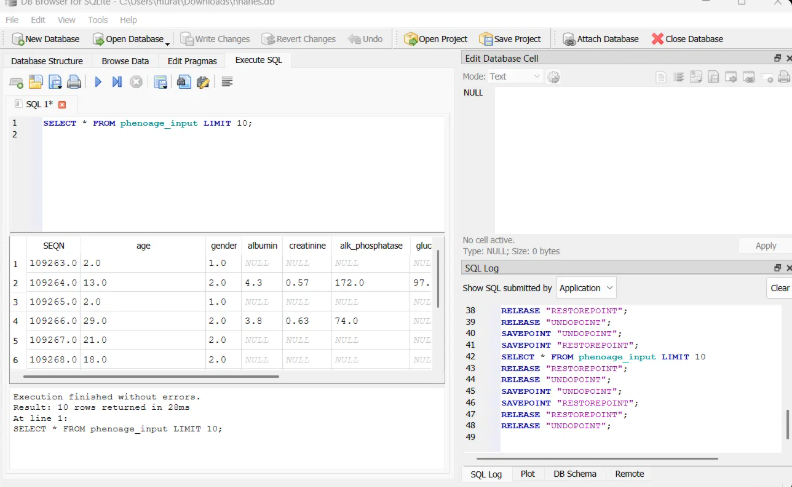
Task: Select the SQL Log bottom tab
Action: pyautogui.click(x=486, y=474)
